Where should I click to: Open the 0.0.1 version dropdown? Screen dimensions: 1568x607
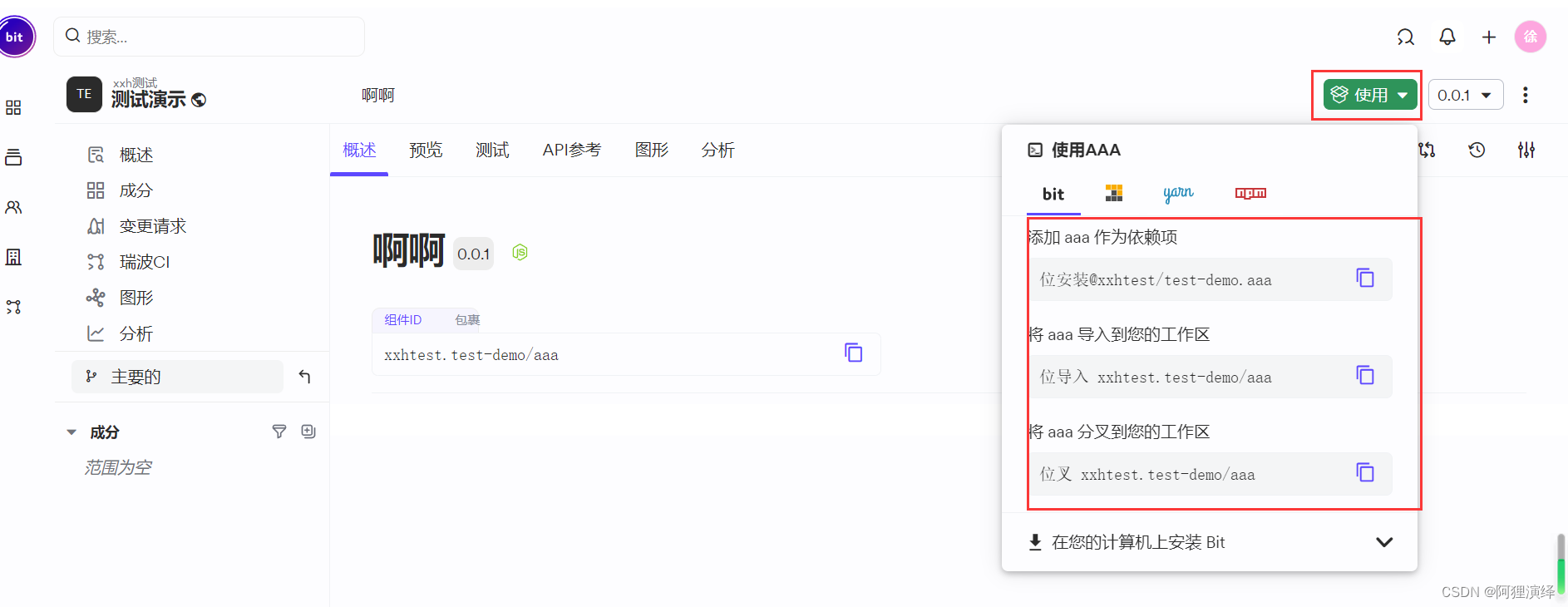(x=1466, y=95)
